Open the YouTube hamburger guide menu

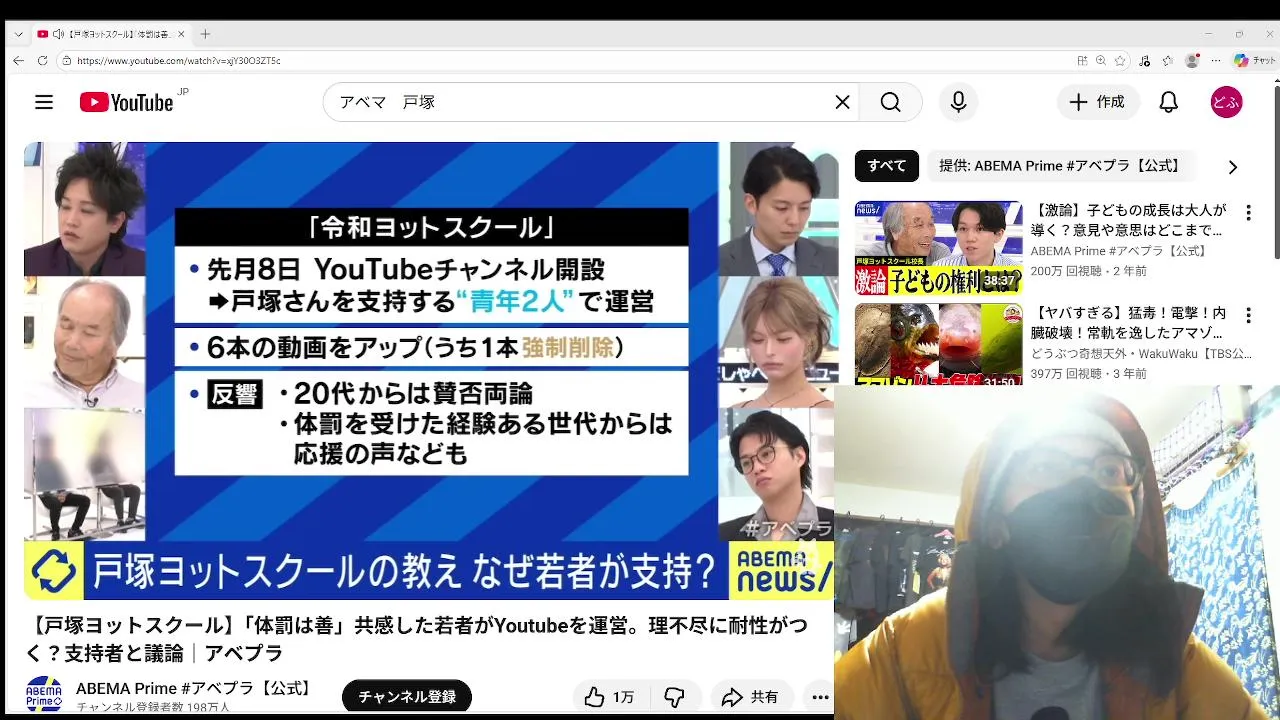[44, 102]
